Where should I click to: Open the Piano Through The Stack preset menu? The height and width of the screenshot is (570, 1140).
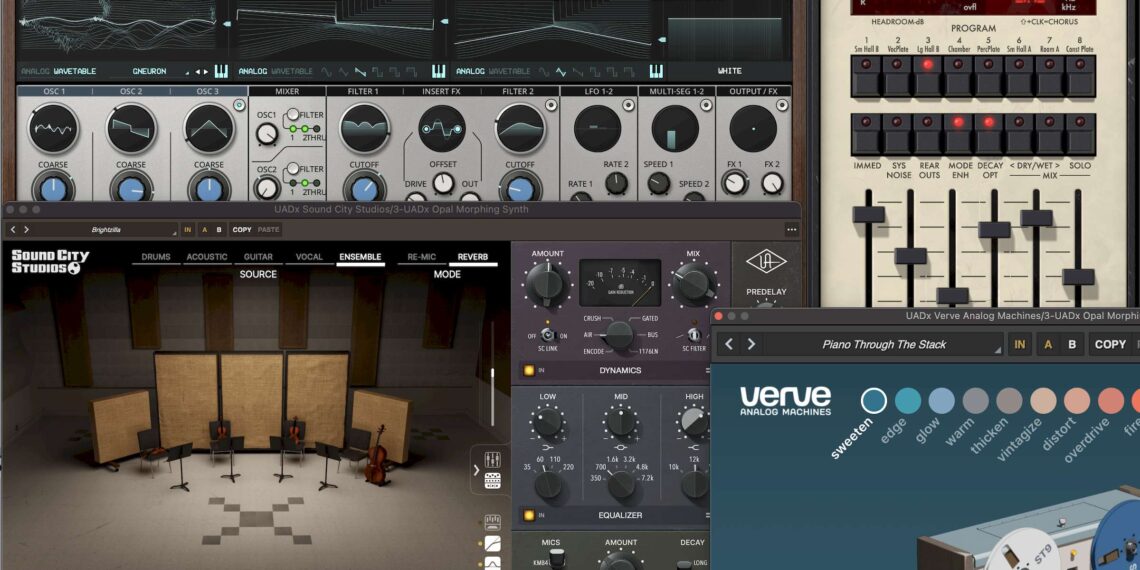pyautogui.click(x=884, y=344)
